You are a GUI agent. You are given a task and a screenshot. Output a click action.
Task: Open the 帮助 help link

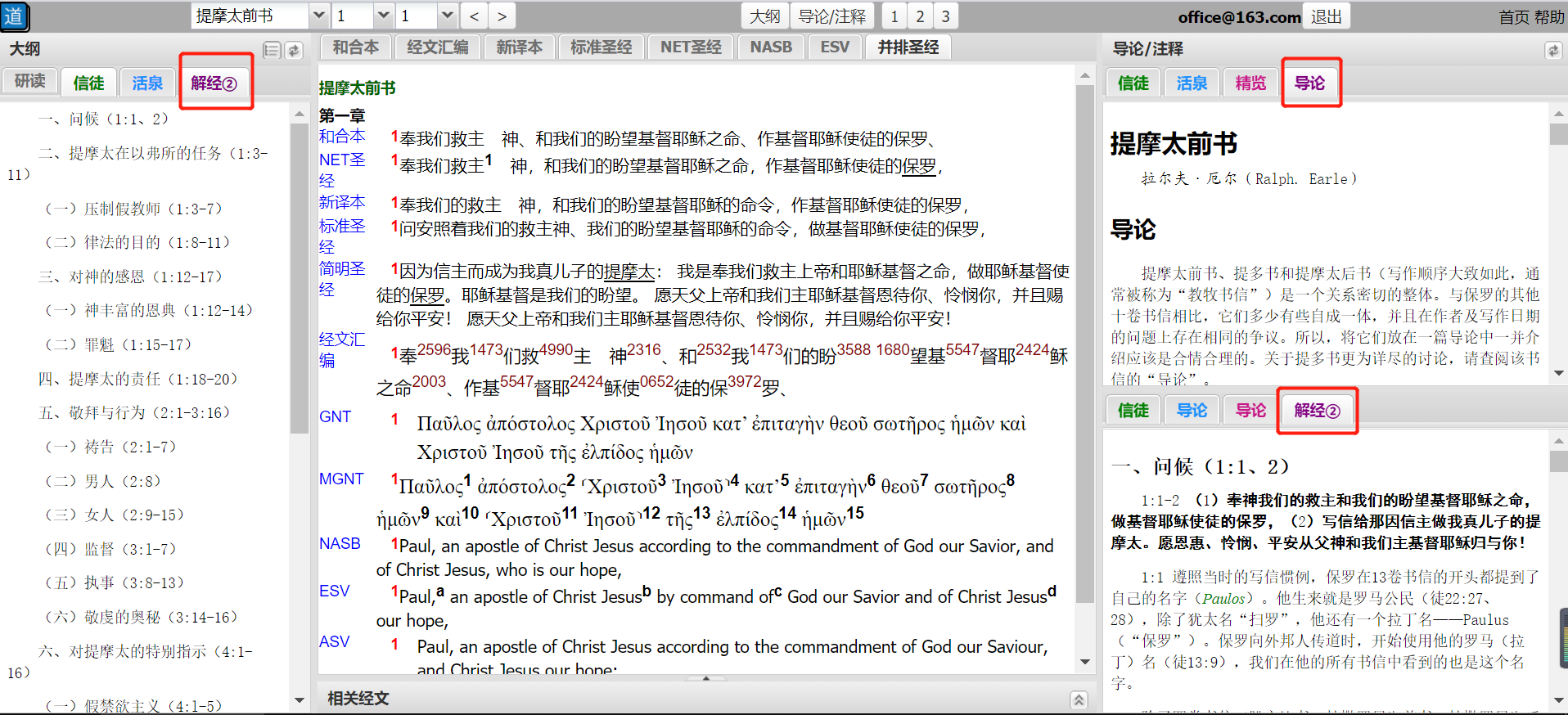click(1549, 17)
